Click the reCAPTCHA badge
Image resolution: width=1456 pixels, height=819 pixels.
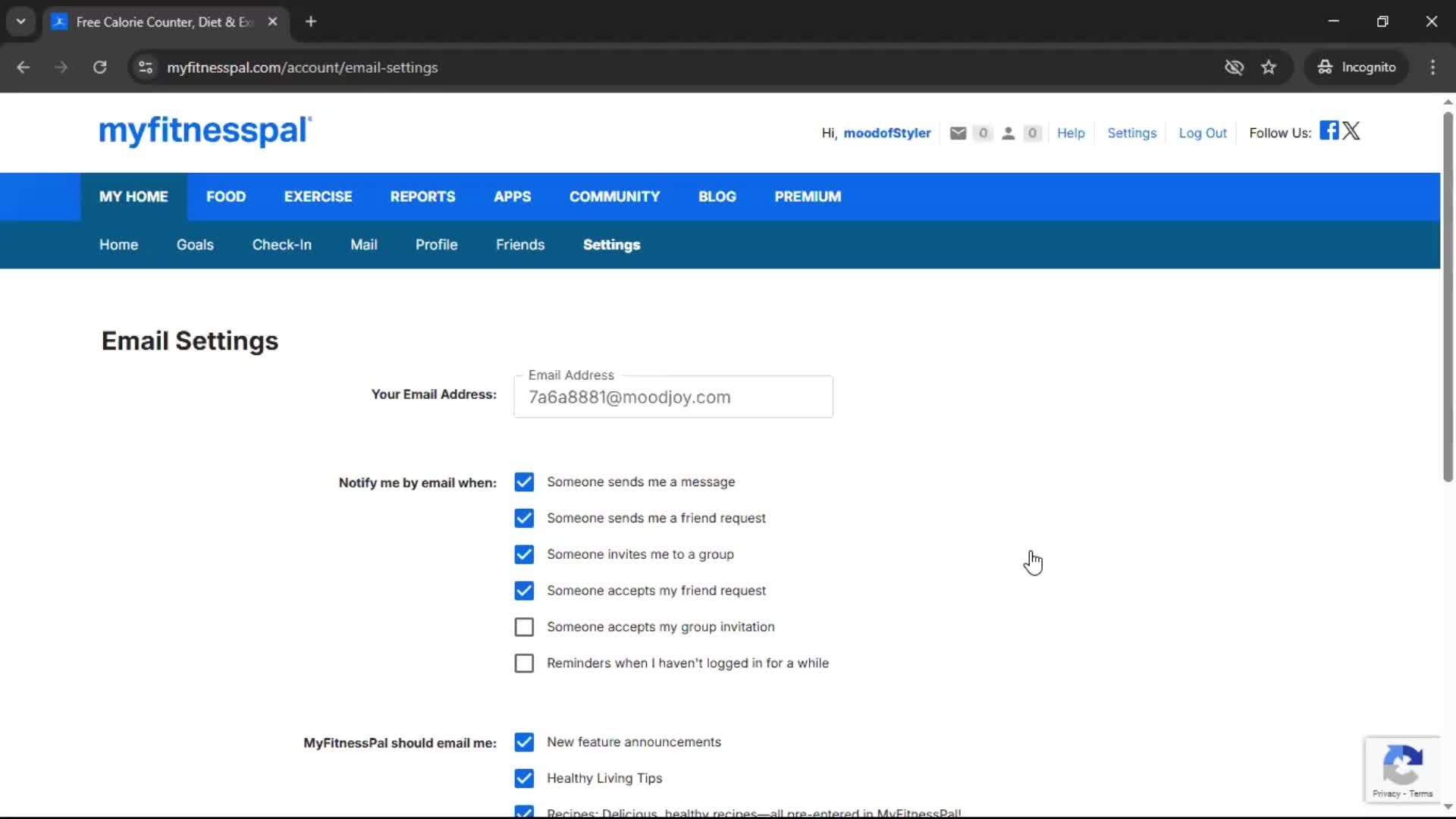click(x=1402, y=770)
